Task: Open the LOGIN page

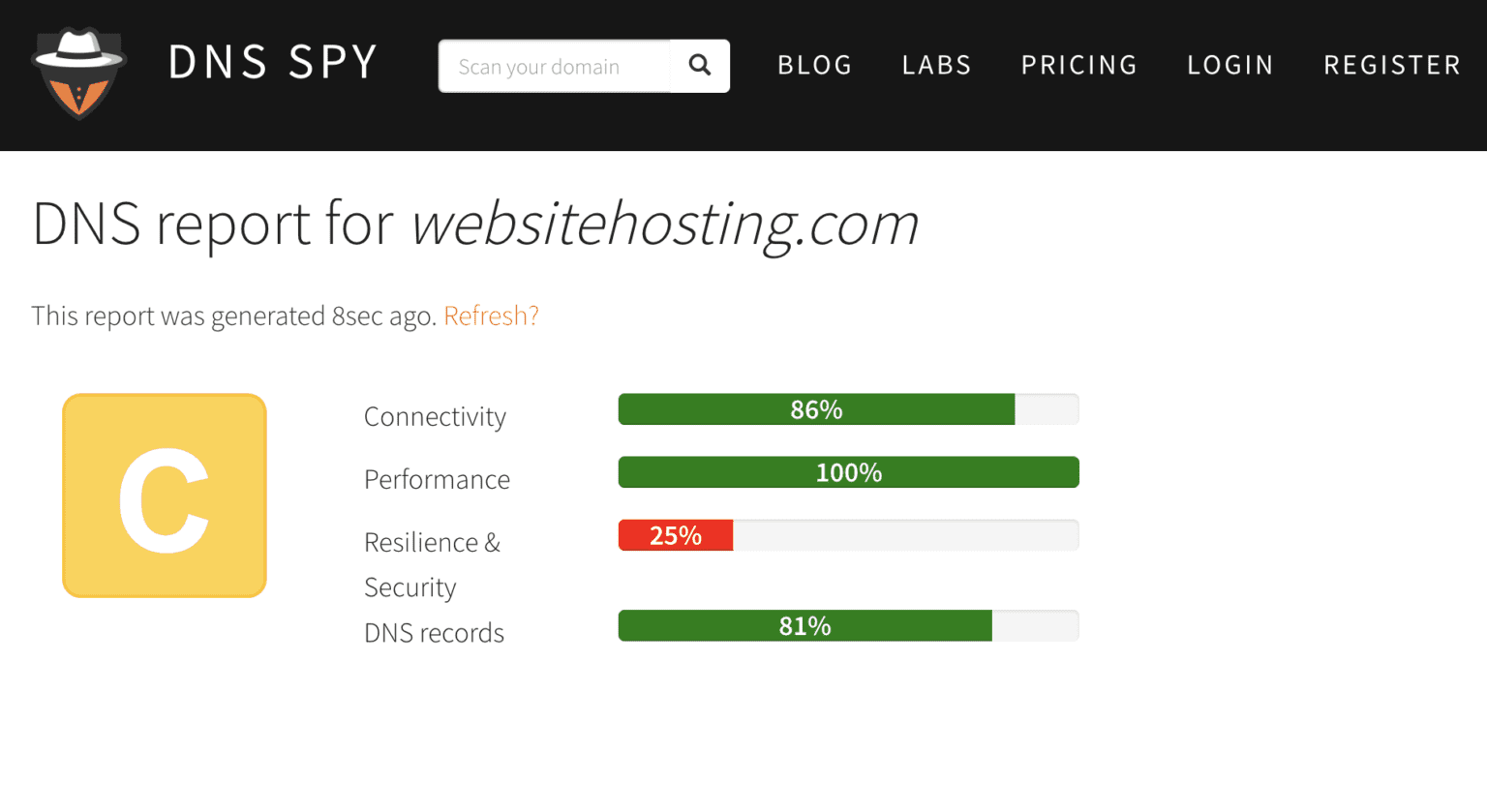Action: (x=1229, y=65)
